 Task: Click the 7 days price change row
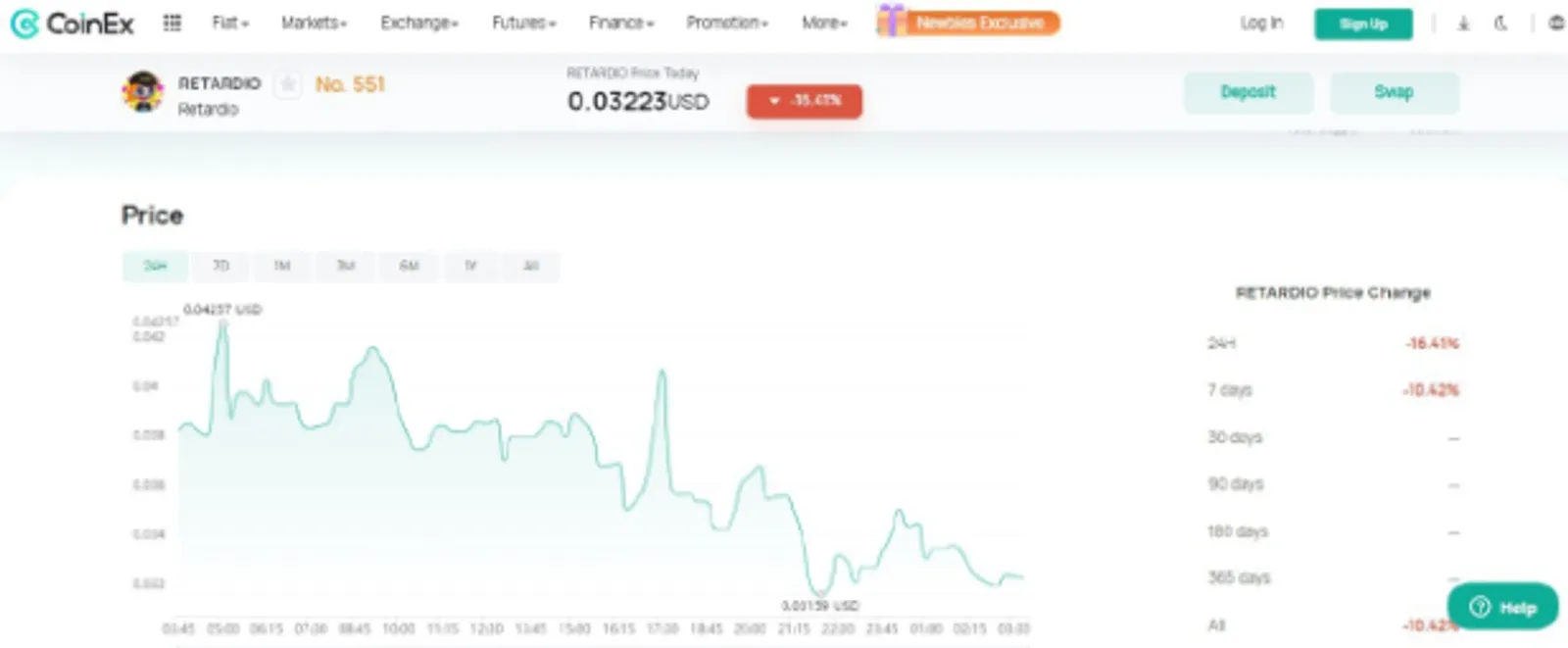(1333, 390)
